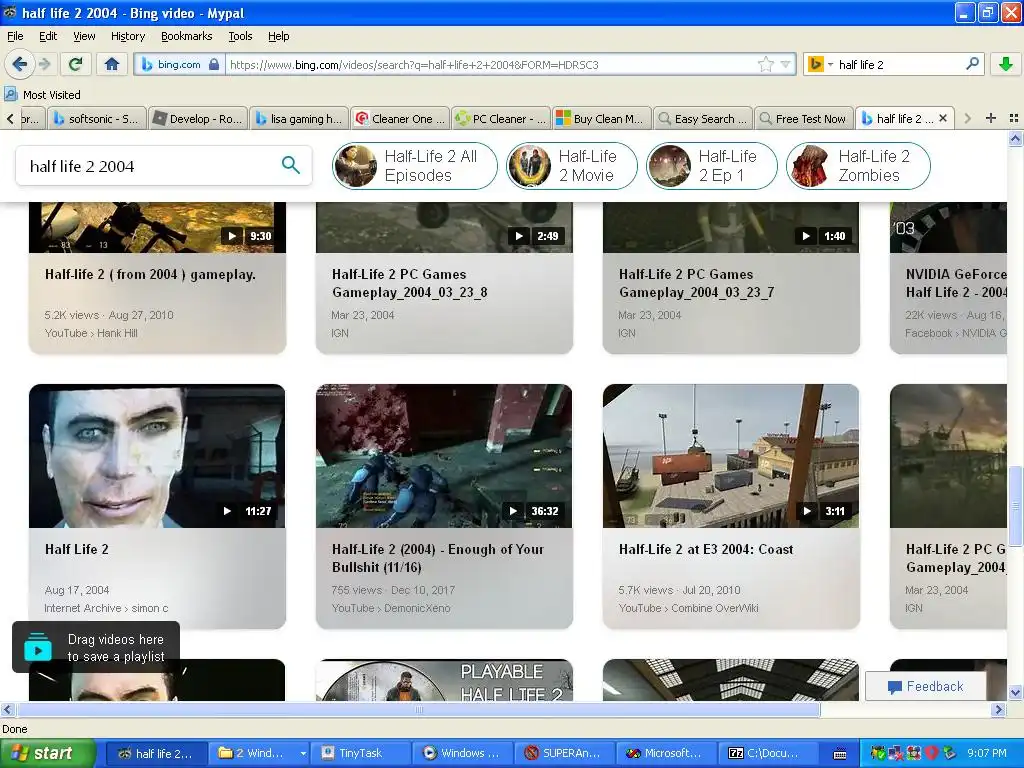The image size is (1024, 768).
Task: Open the History menu
Action: [127, 36]
